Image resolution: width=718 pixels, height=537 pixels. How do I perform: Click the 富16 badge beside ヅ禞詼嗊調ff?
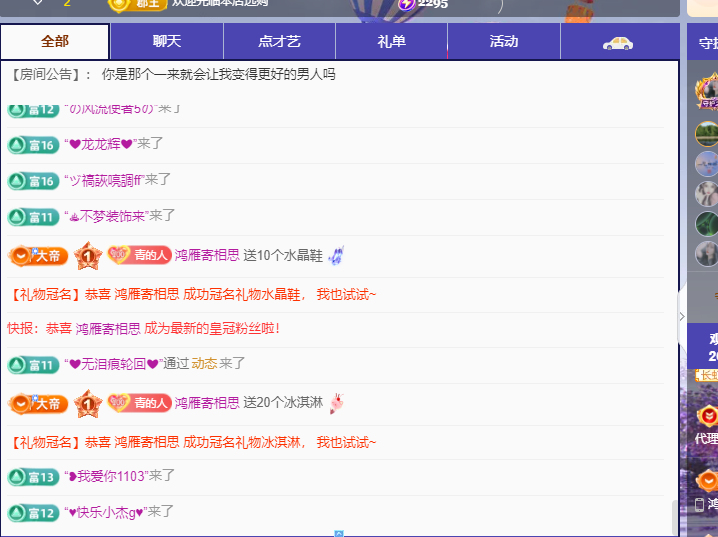(33, 181)
